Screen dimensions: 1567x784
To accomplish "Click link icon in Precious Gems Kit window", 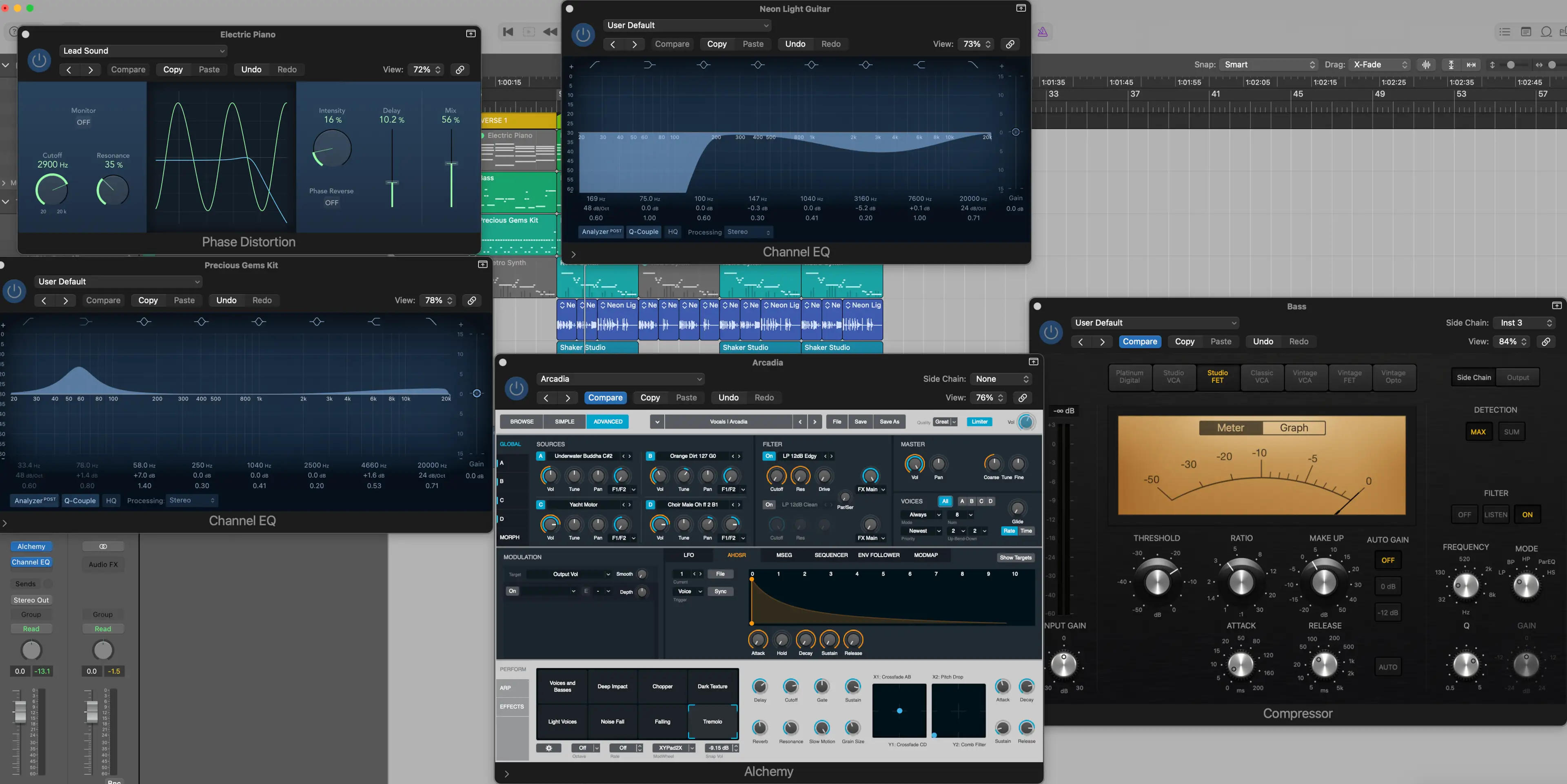I will pos(471,301).
